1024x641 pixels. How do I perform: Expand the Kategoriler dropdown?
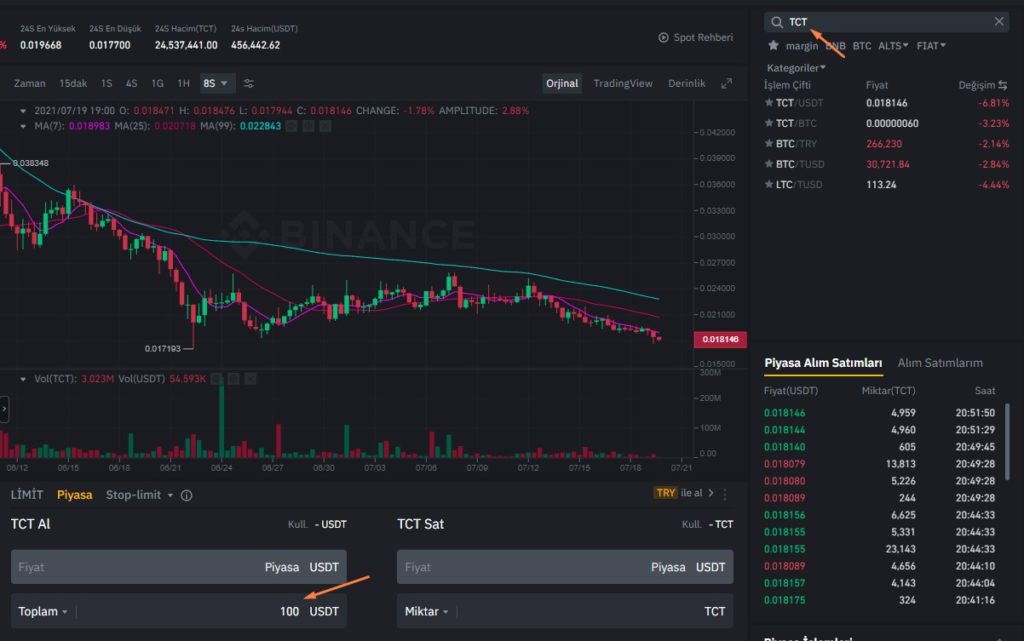[x=796, y=68]
